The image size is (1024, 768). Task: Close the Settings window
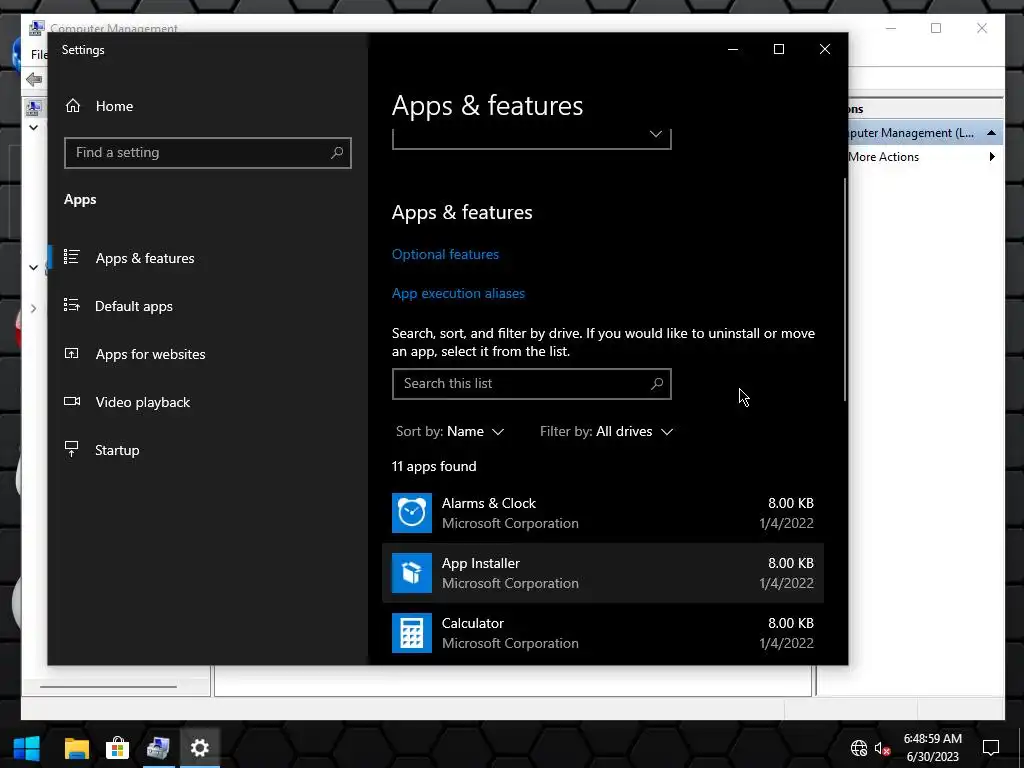click(825, 50)
